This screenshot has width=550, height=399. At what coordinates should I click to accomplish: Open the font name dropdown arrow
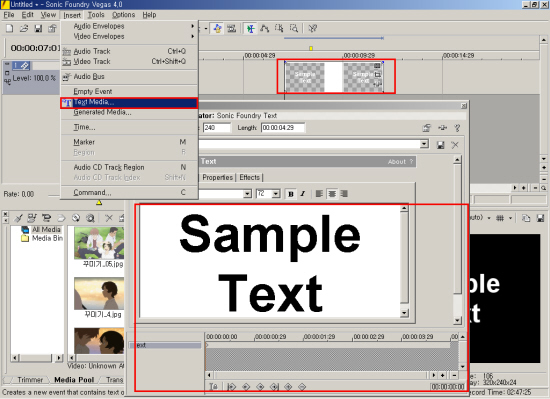coord(247,194)
